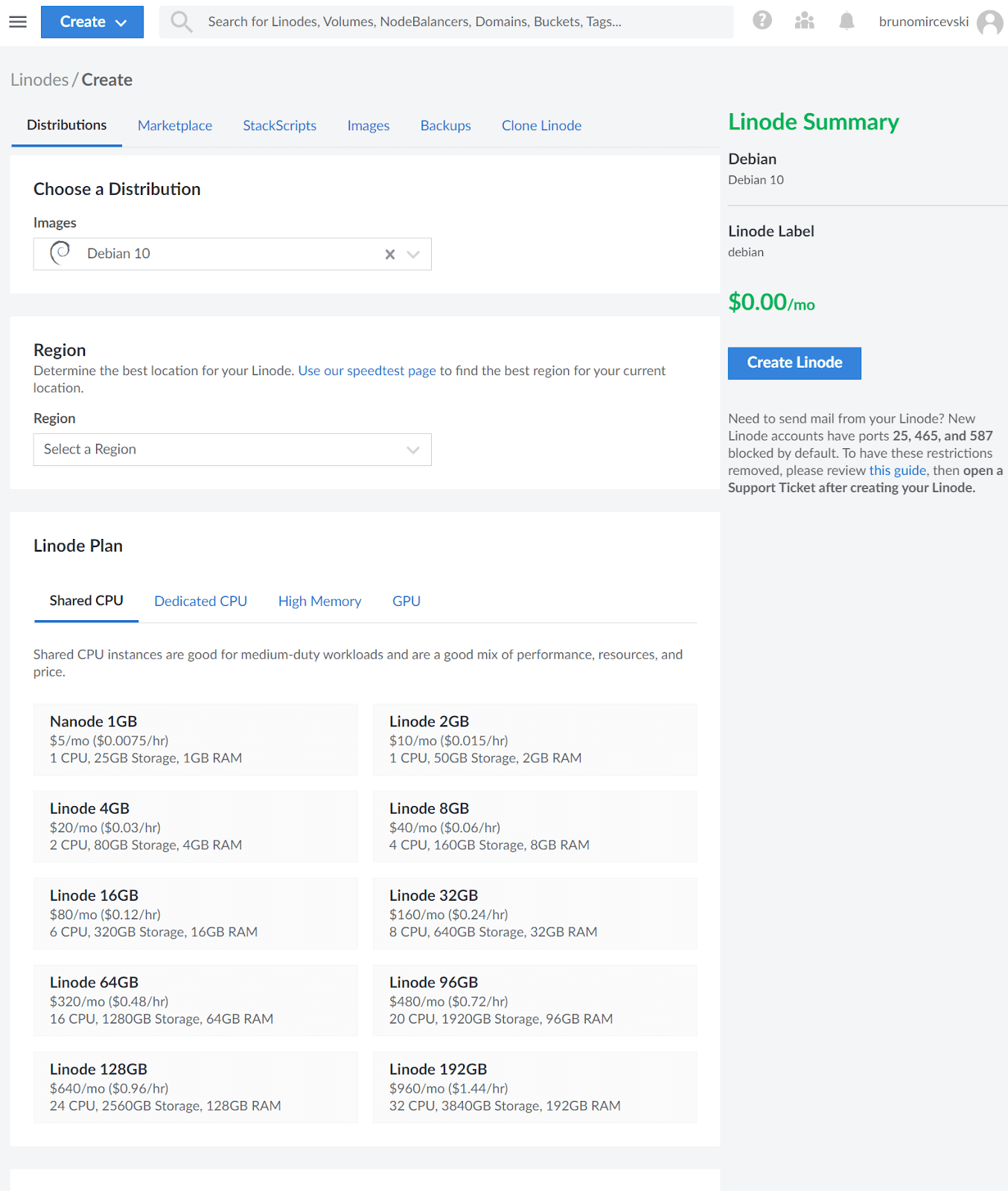Click the user avatar icon
The height and width of the screenshot is (1191, 1008).
[990, 22]
